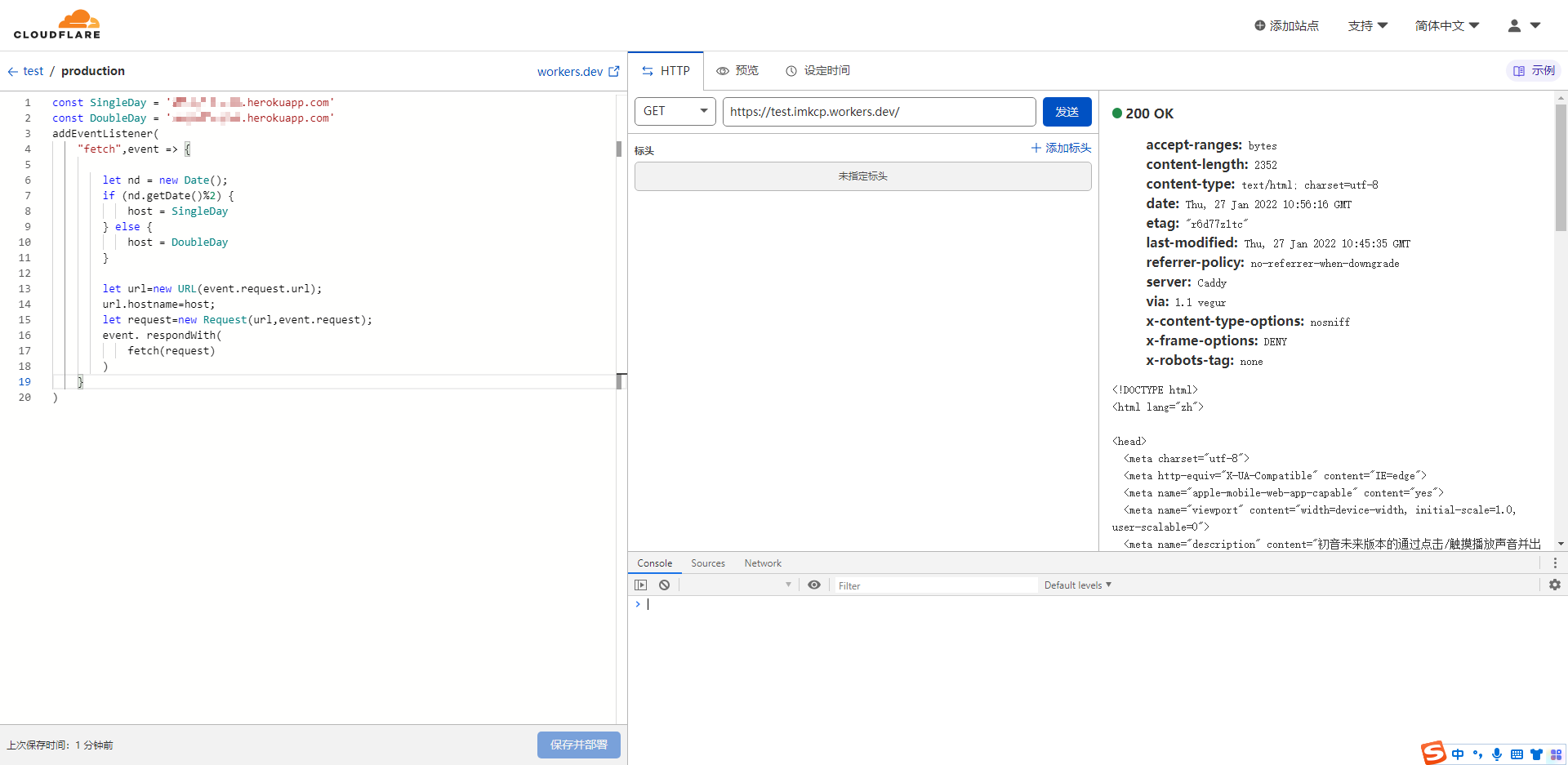Click the Cloudflare logo
The height and width of the screenshot is (765, 1568).
[x=57, y=24]
